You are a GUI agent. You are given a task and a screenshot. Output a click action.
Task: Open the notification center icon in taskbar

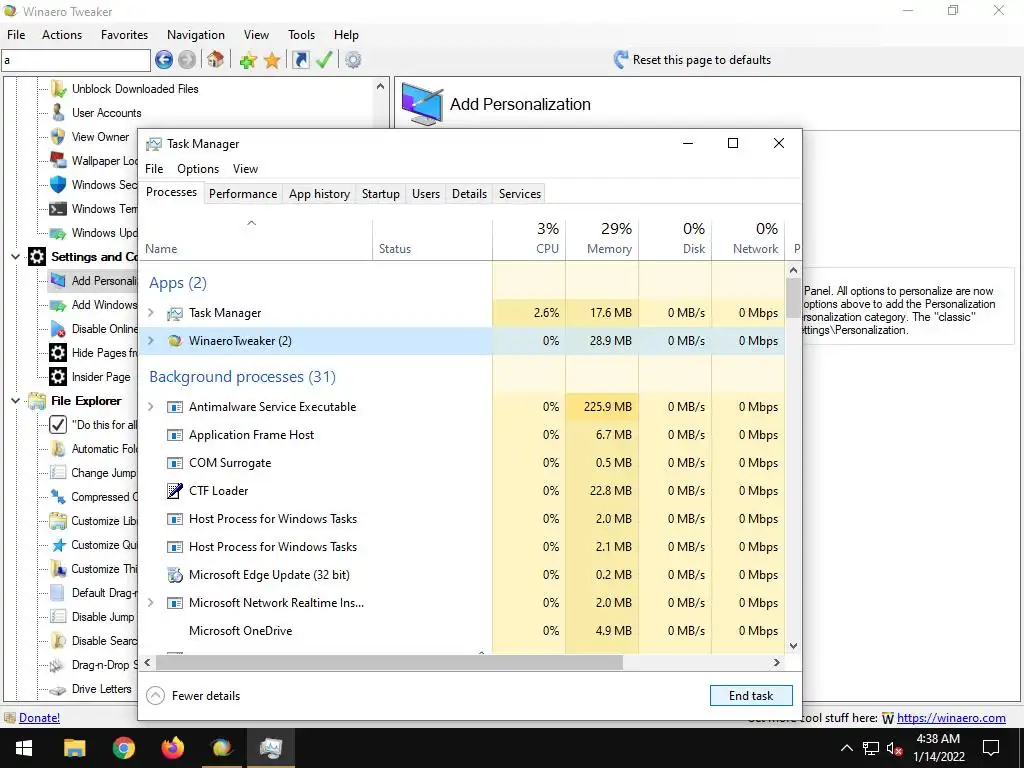991,748
